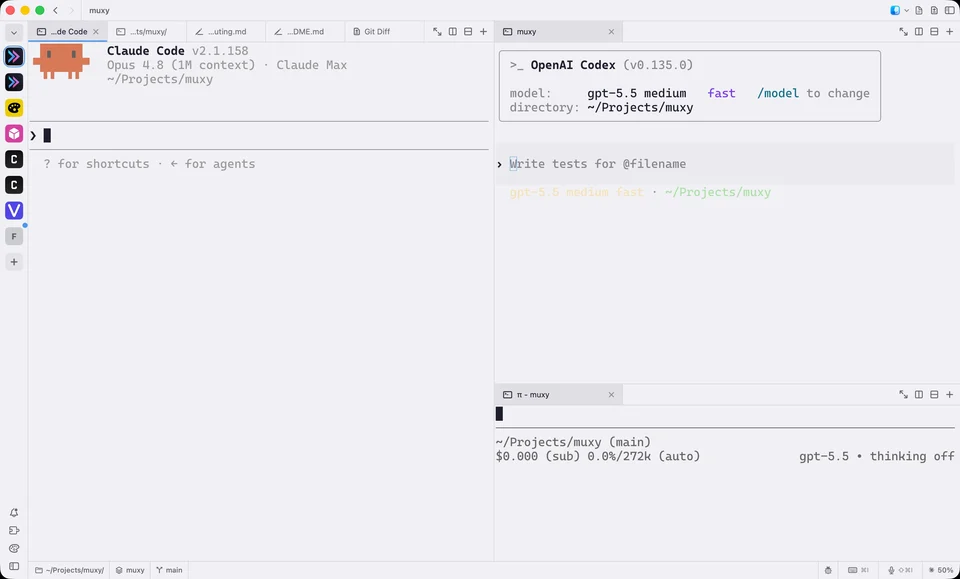This screenshot has width=960, height=579.
Task: Click the 50% indicator in status bar
Action: click(941, 570)
